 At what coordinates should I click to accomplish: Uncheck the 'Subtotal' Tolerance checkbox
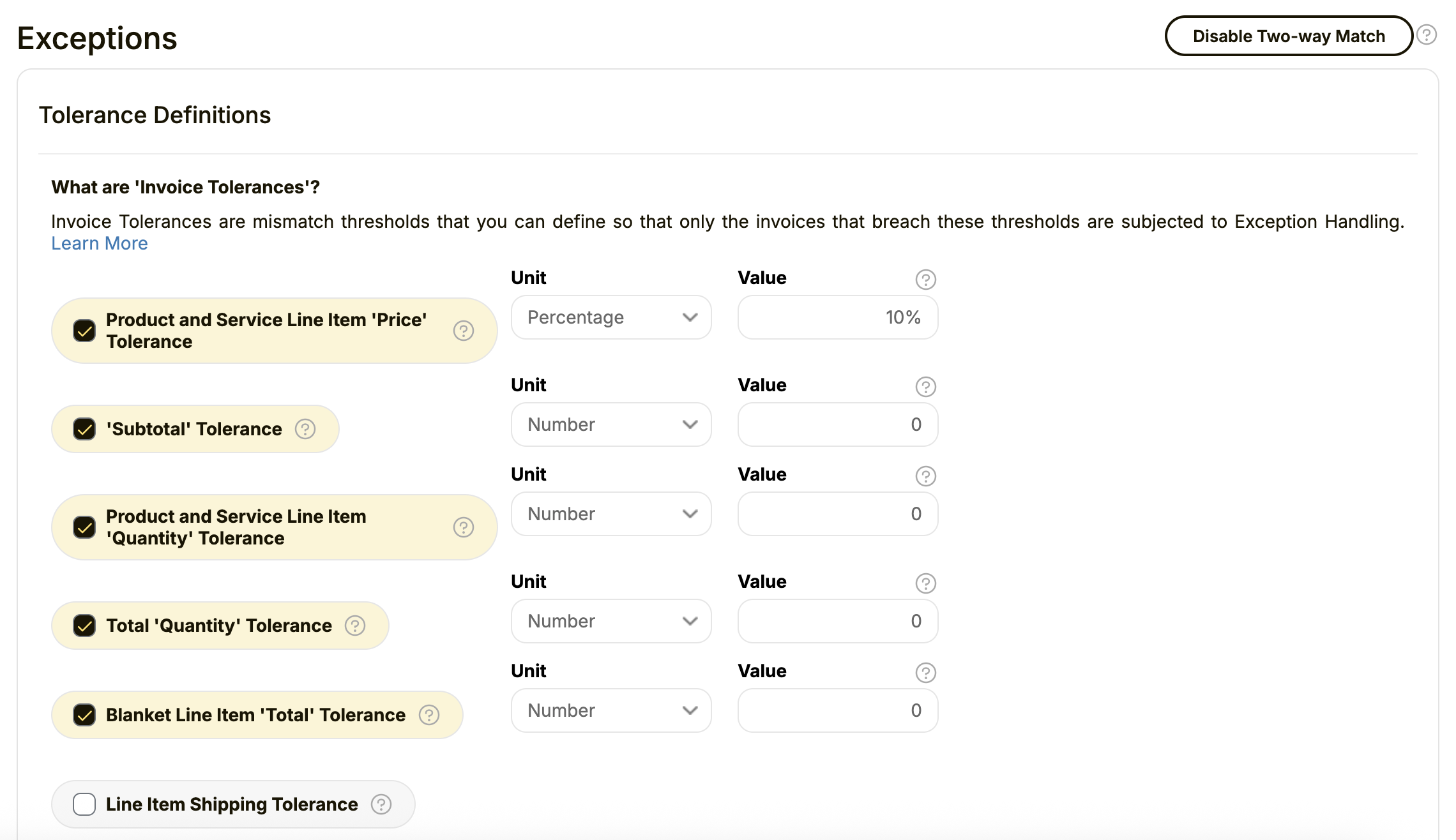pyautogui.click(x=84, y=429)
